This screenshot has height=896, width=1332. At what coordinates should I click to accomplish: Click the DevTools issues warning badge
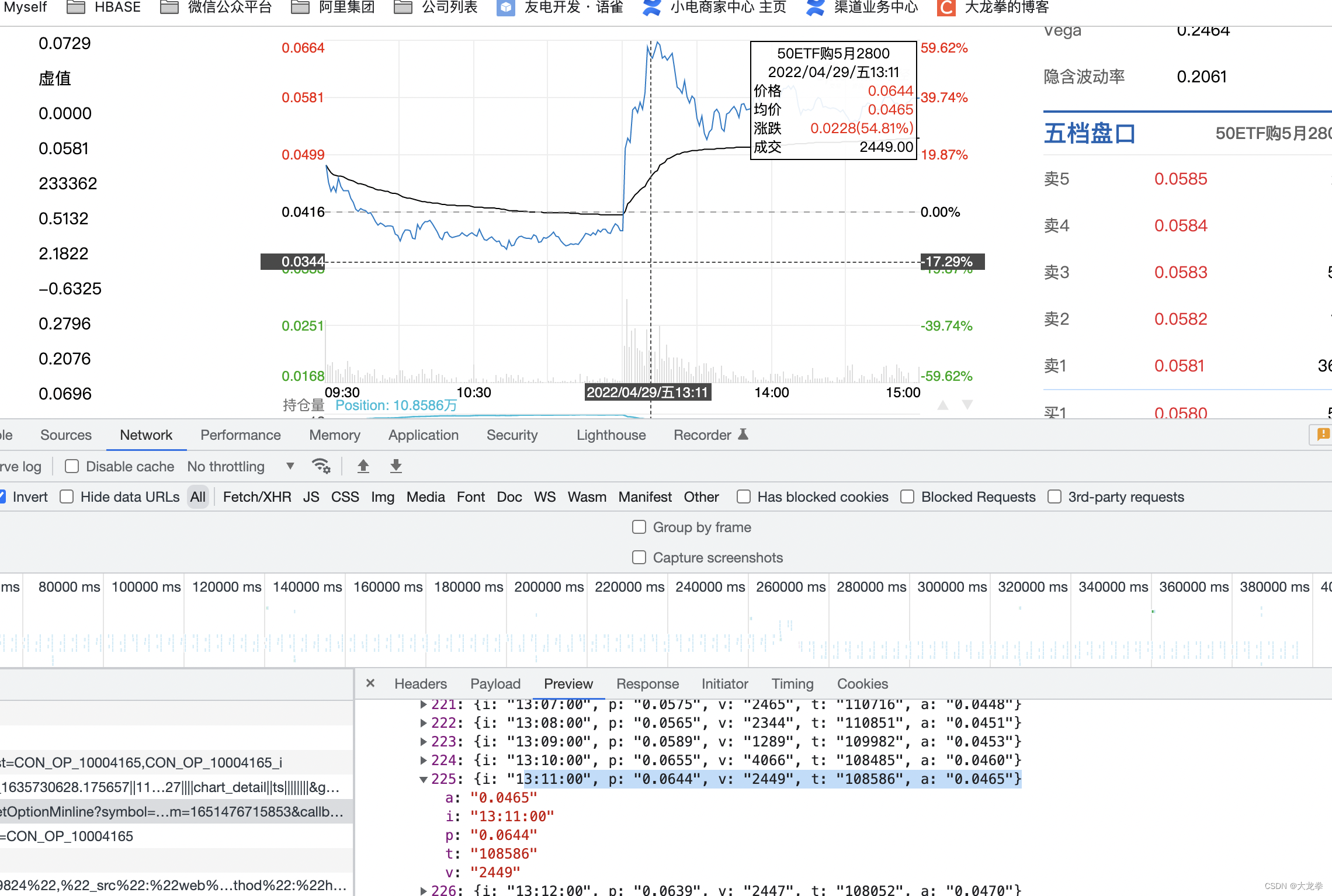point(1323,435)
